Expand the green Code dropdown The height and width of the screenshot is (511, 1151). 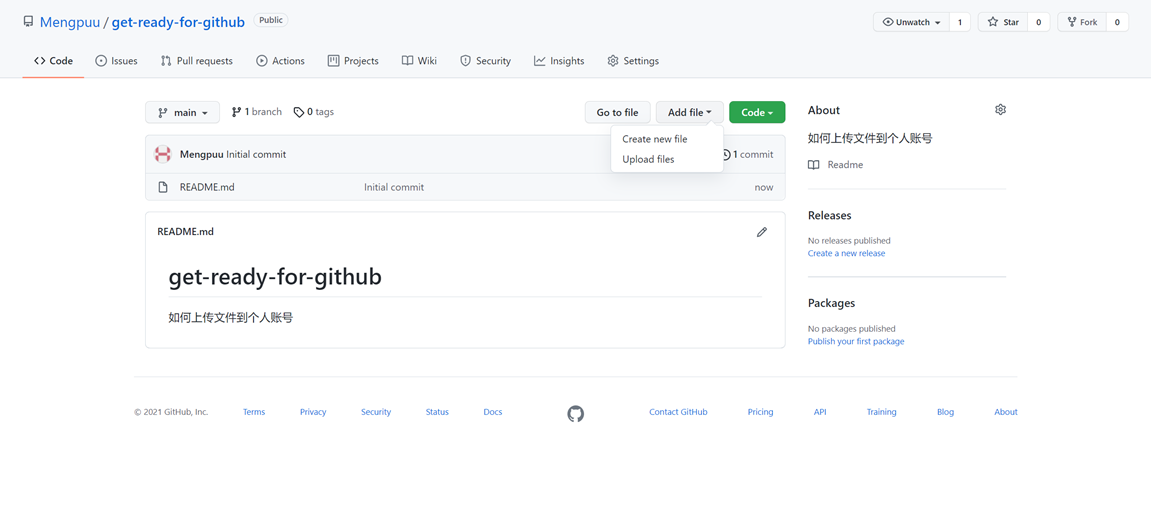(x=757, y=112)
